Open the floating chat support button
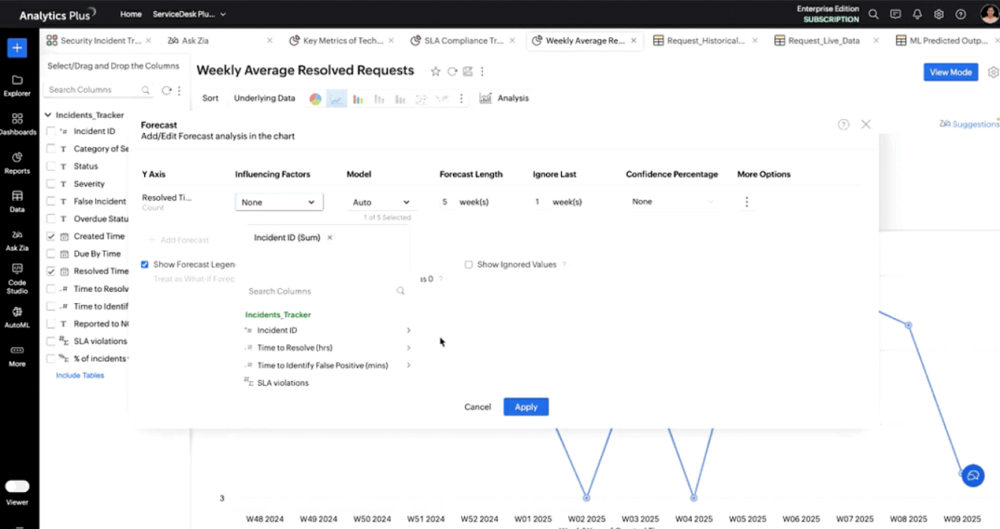Viewport: 1000px width, 529px height. pos(973,475)
